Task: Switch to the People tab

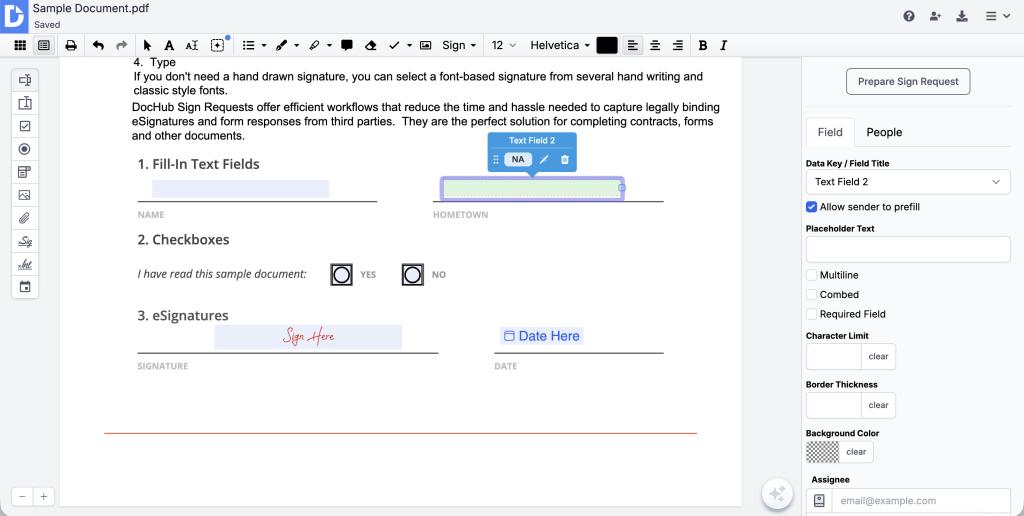Action: (884, 132)
